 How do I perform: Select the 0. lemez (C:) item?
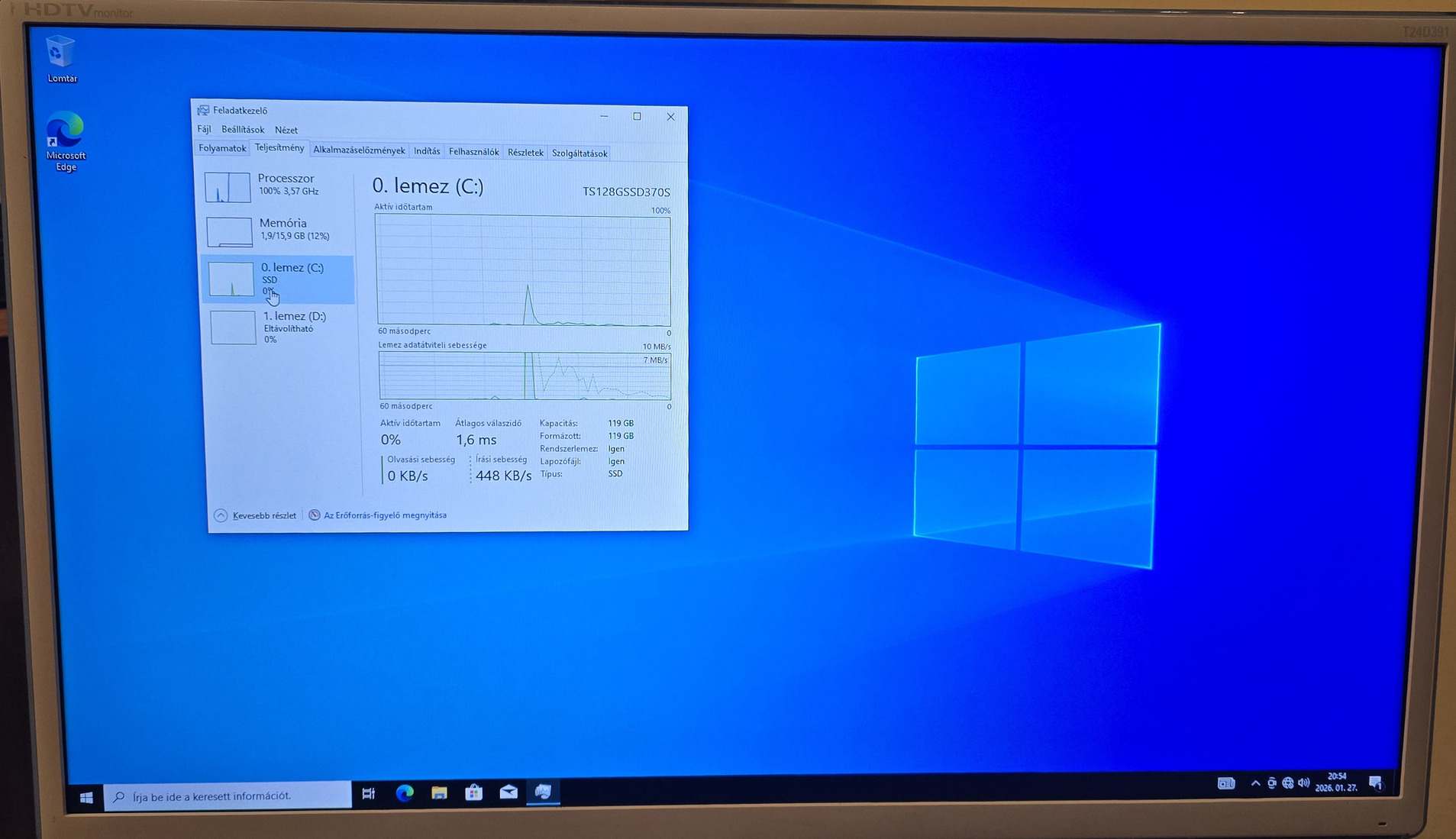coord(278,279)
